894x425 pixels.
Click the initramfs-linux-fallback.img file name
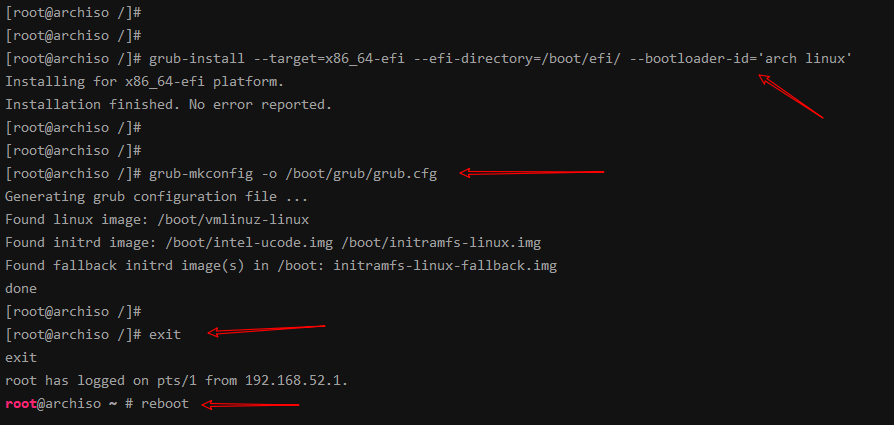pos(445,266)
